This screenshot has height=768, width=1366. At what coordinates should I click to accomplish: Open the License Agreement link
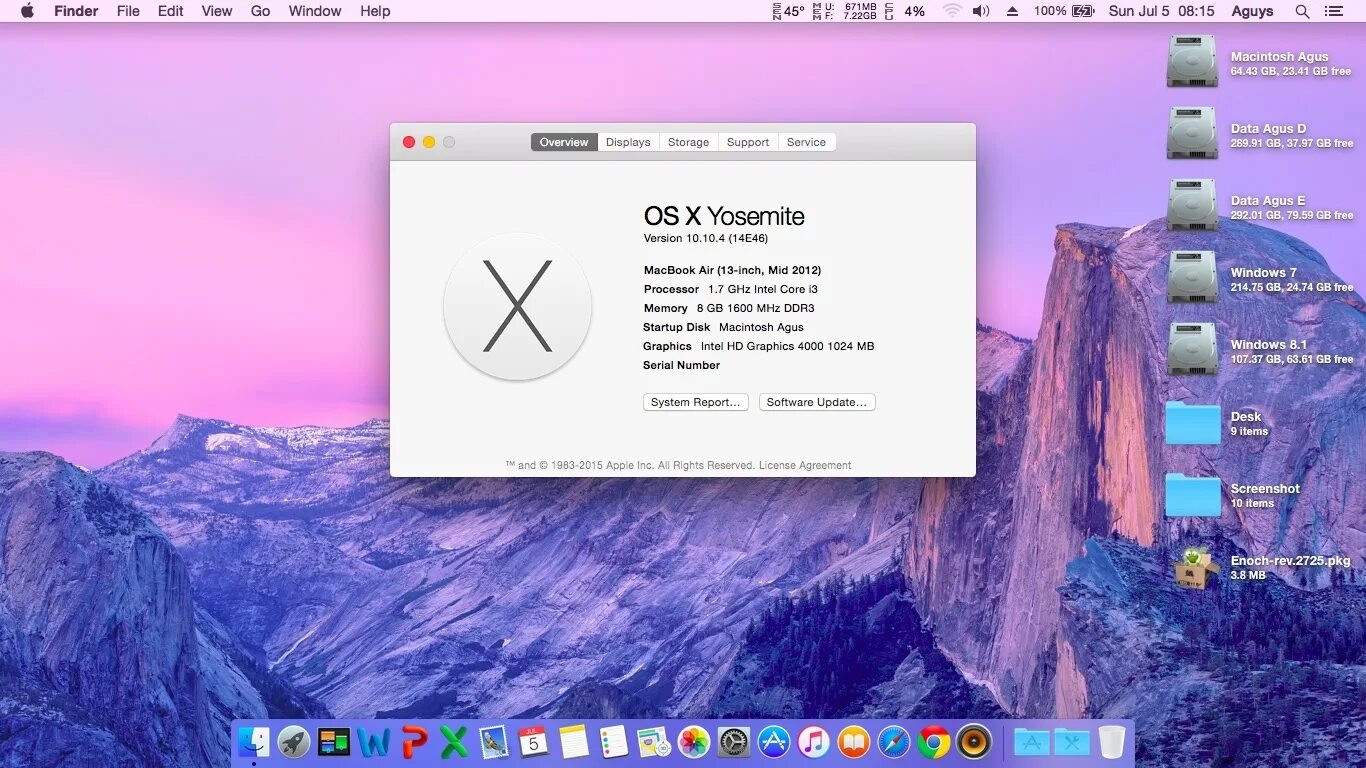coord(805,465)
